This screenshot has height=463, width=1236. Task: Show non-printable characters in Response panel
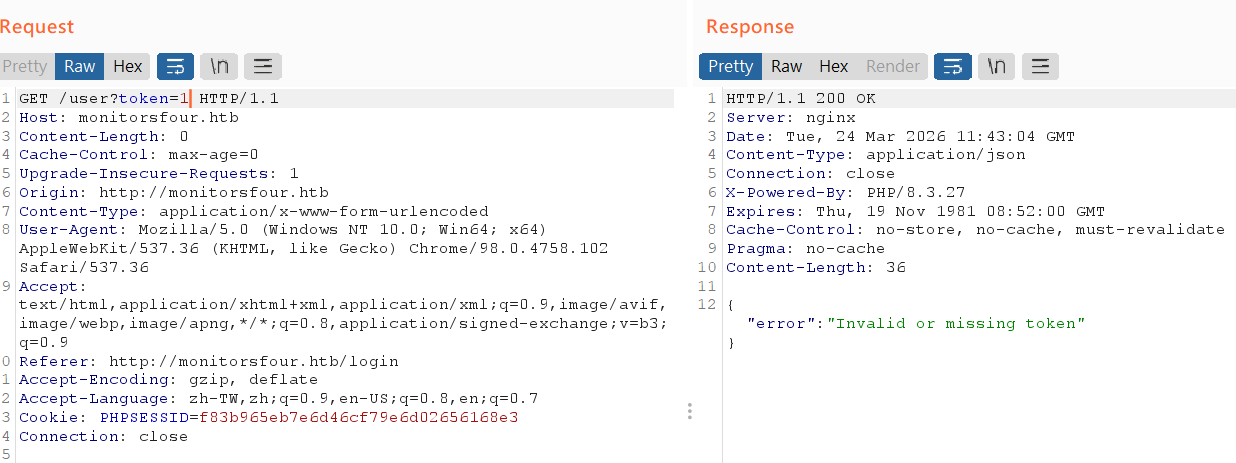tap(996, 67)
